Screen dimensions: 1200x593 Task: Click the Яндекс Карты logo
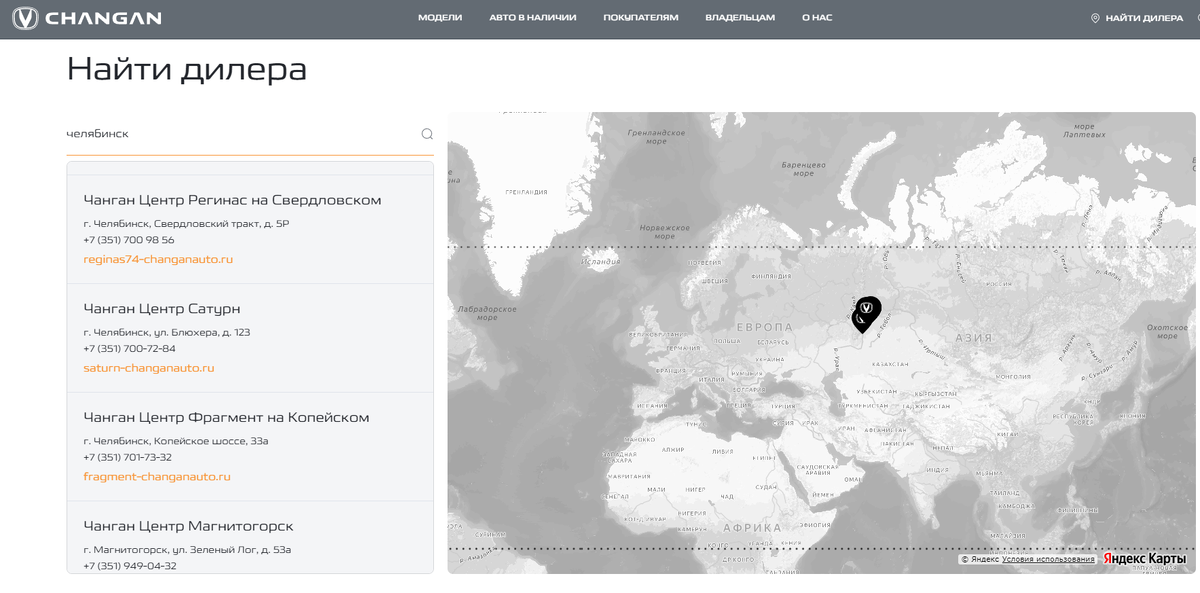click(1145, 559)
